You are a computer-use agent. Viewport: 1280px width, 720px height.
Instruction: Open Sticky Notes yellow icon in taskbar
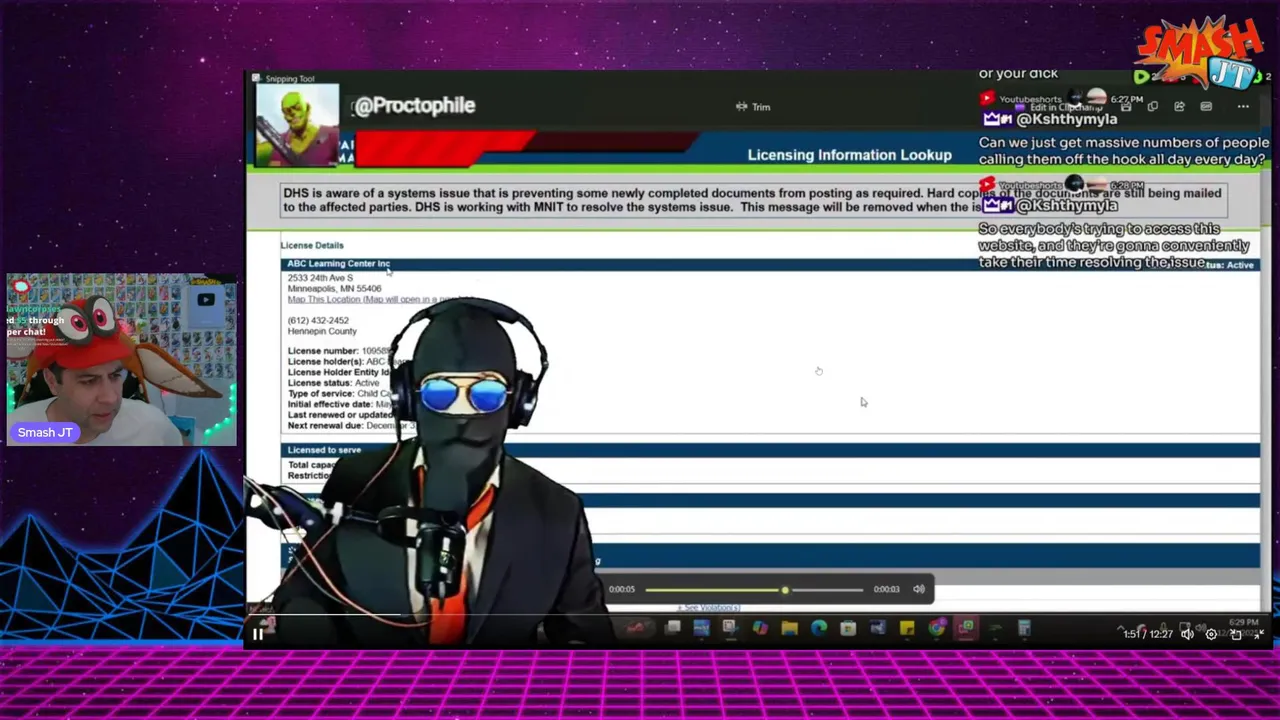tap(907, 628)
